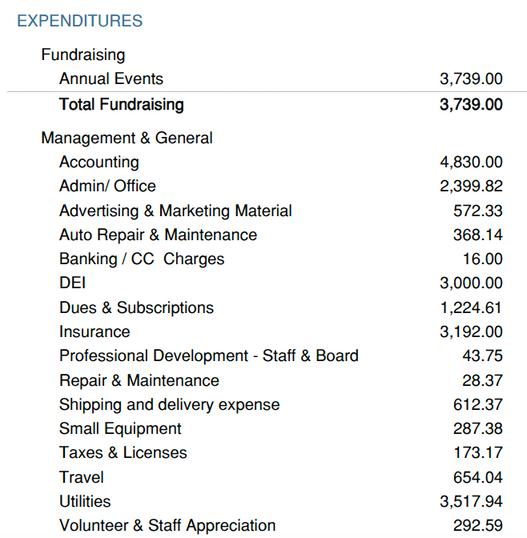Image resolution: width=527 pixels, height=538 pixels.
Task: Click the Banking / CC Charges label
Action: 142,259
